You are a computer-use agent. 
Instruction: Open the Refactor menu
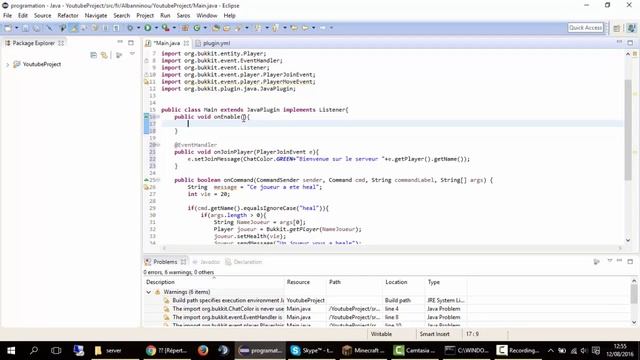tap(68, 16)
